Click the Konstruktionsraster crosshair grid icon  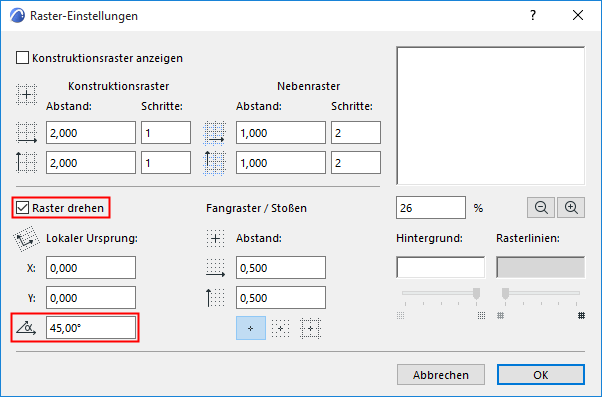point(26,94)
